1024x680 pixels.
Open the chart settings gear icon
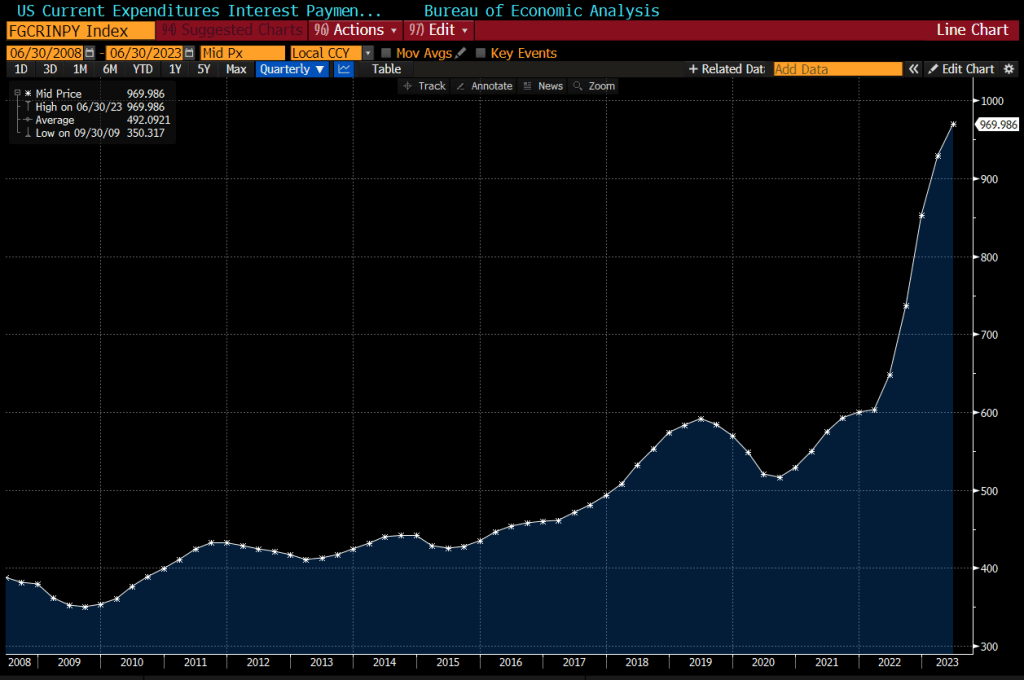point(1008,69)
